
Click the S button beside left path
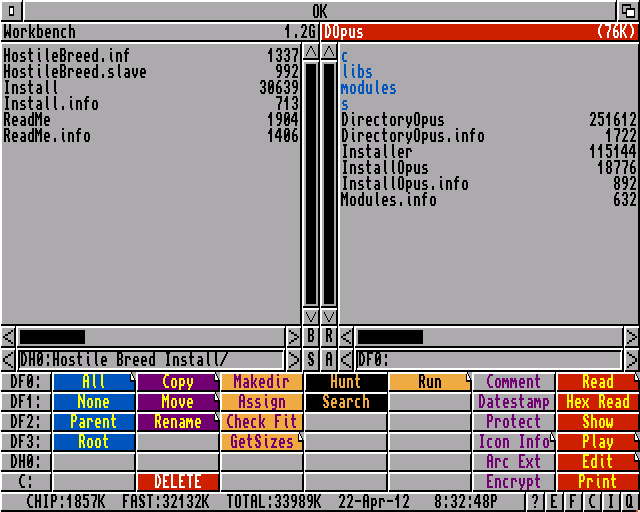tap(311, 359)
